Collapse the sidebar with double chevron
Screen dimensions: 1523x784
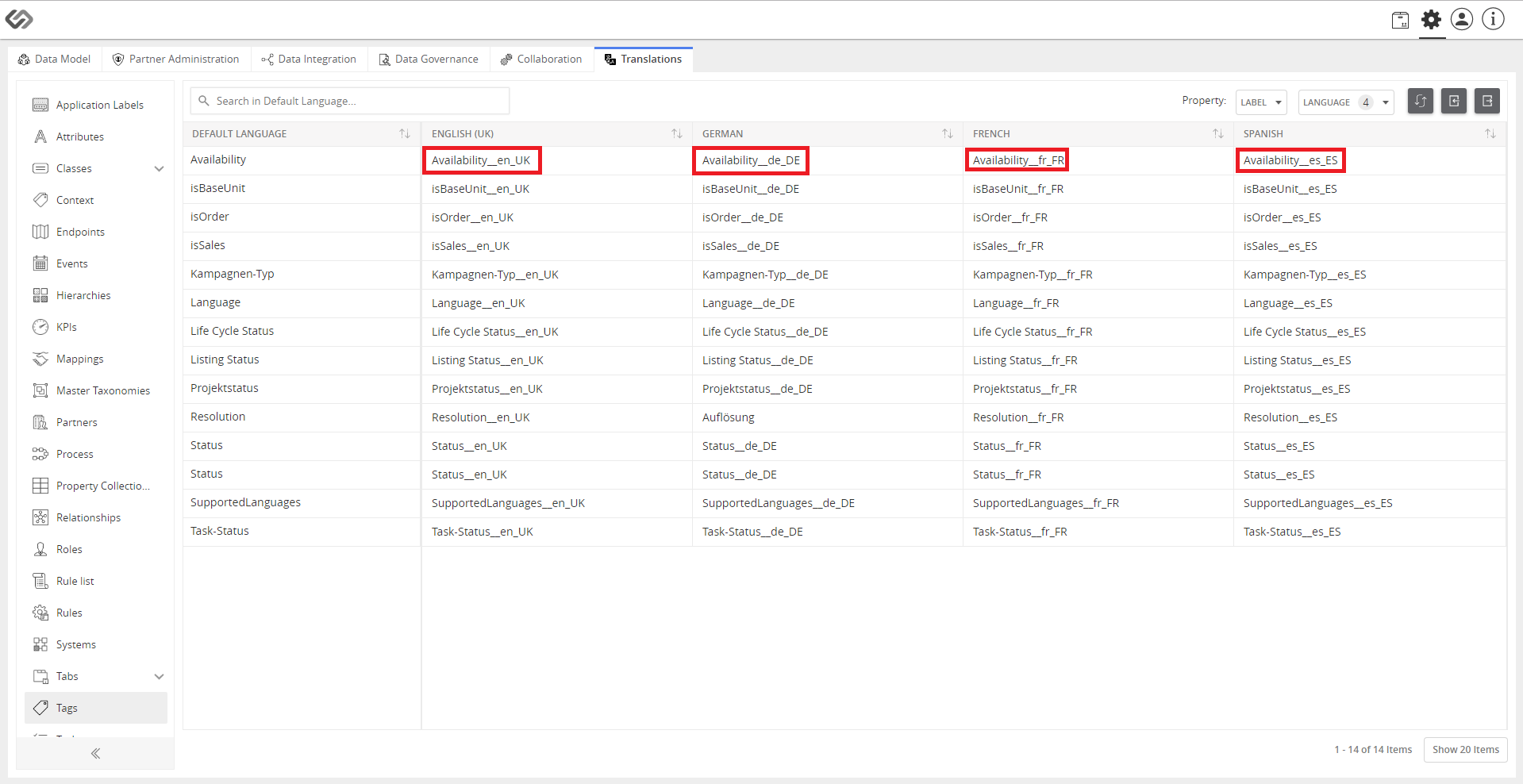95,753
